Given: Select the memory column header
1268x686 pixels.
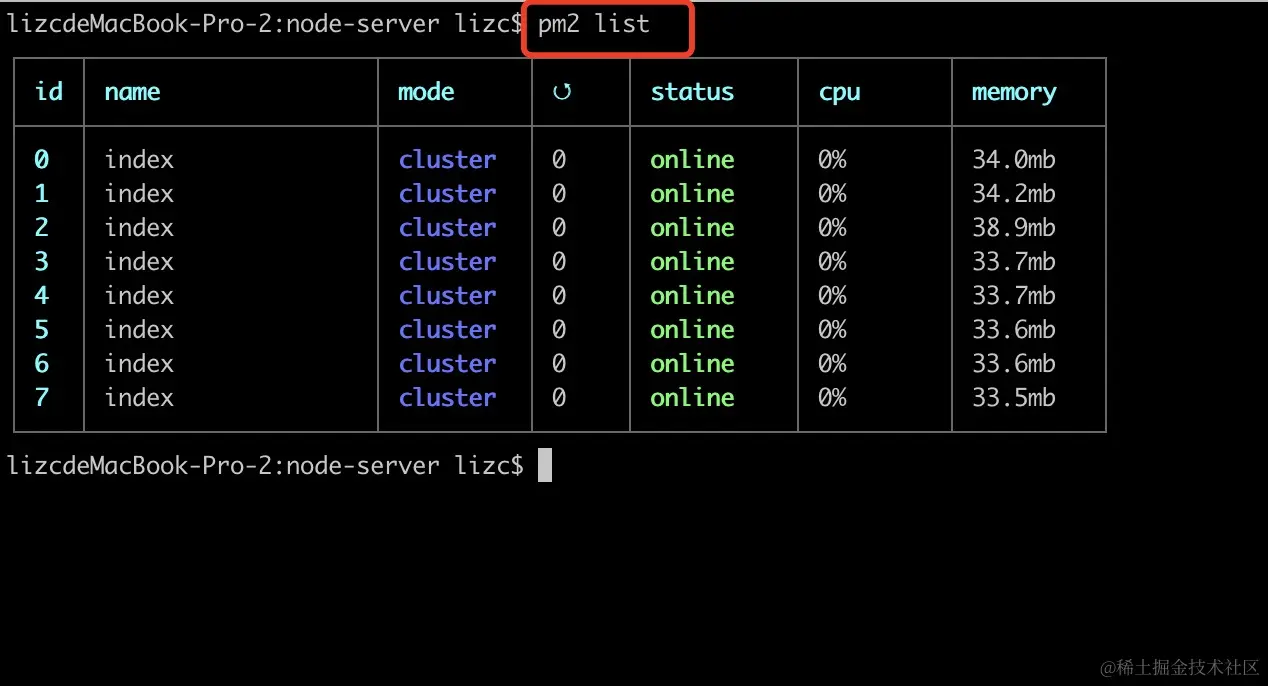Looking at the screenshot, I should pos(1013,91).
